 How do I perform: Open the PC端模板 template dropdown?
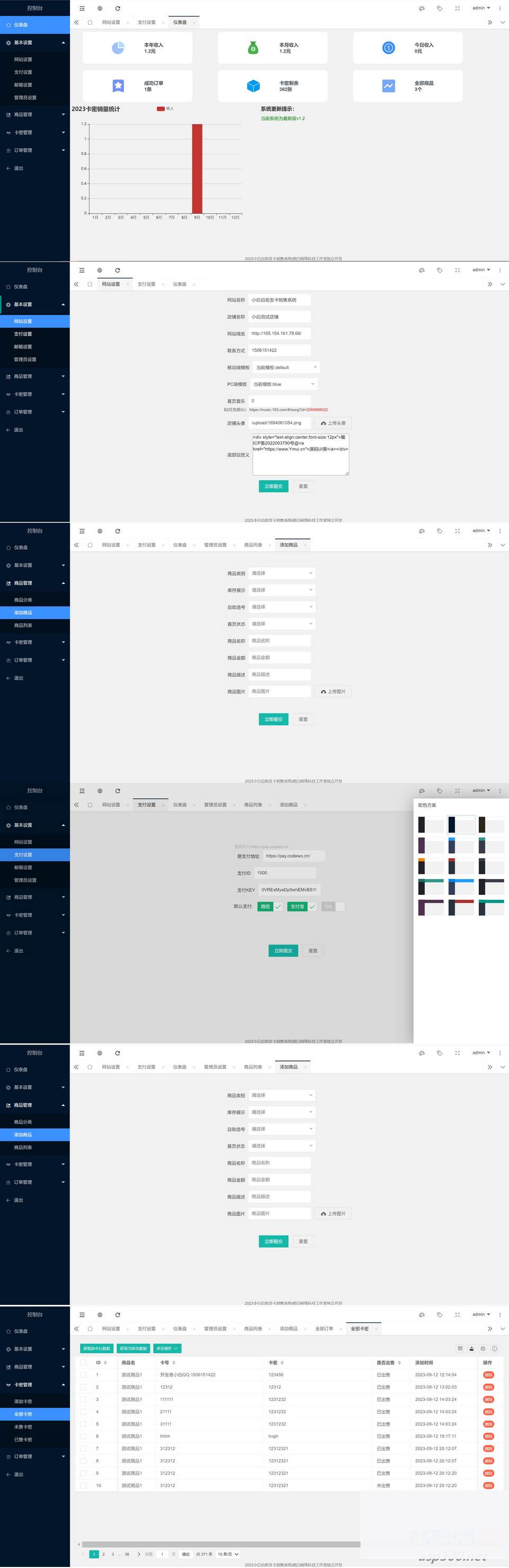coord(284,384)
